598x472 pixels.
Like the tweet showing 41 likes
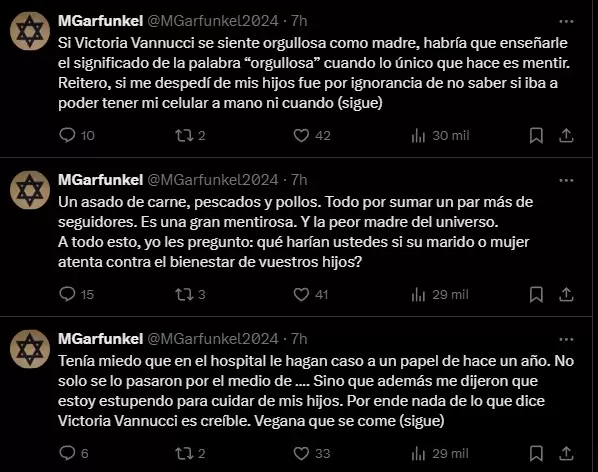pyautogui.click(x=310, y=294)
